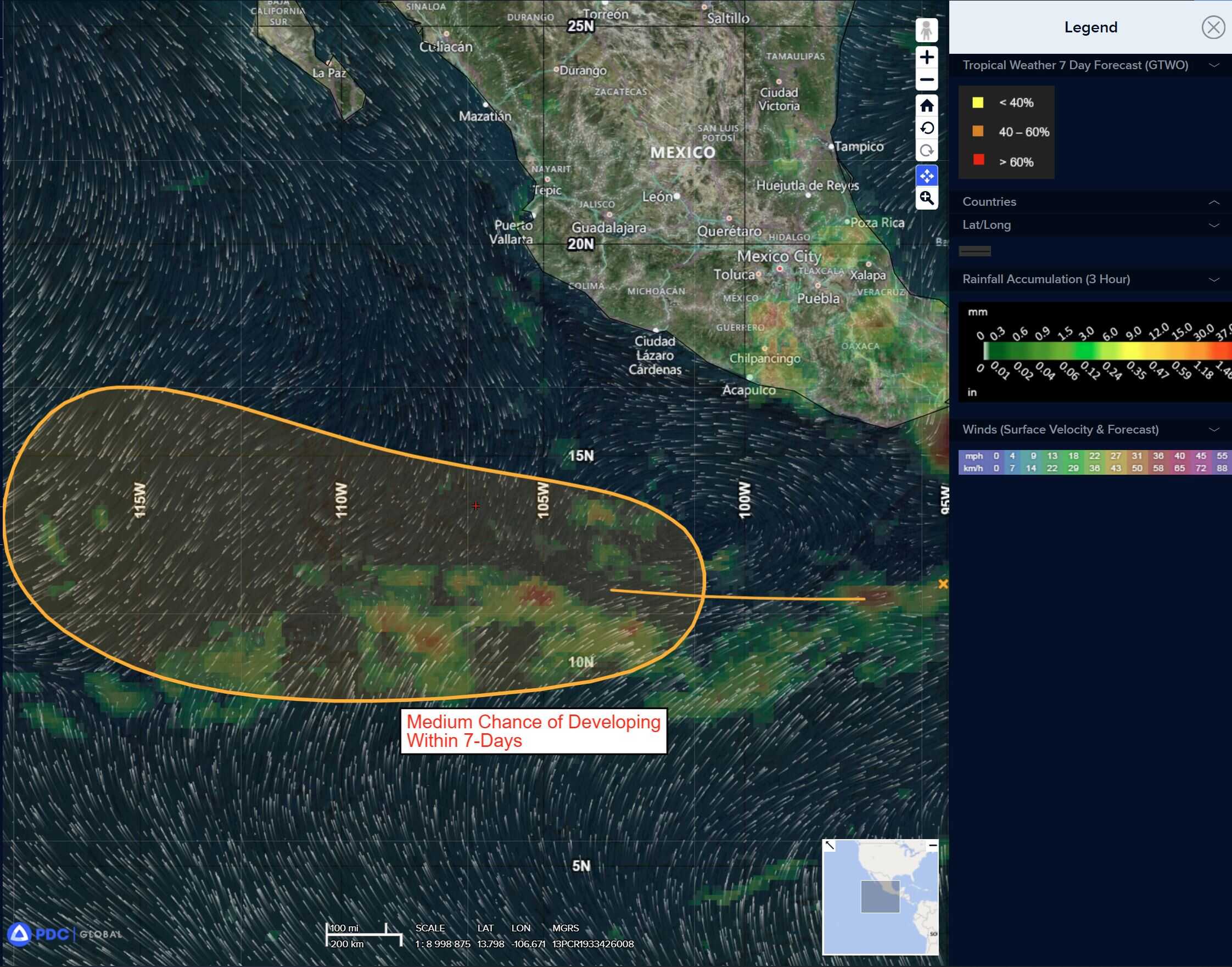Screen dimensions: 1232x967
Task: Go to previous map extent
Action: click(926, 128)
